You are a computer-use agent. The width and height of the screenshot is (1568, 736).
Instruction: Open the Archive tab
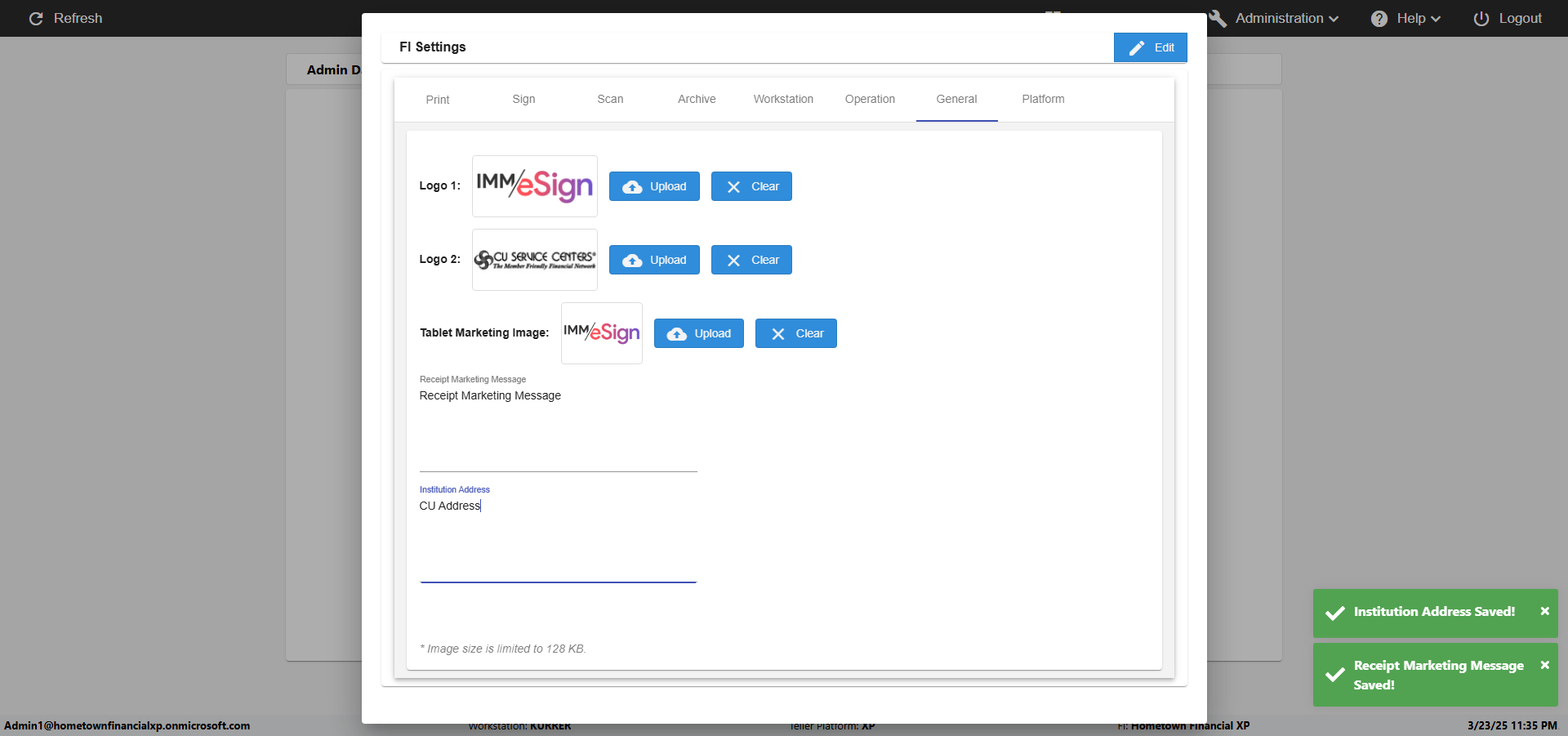(x=697, y=100)
